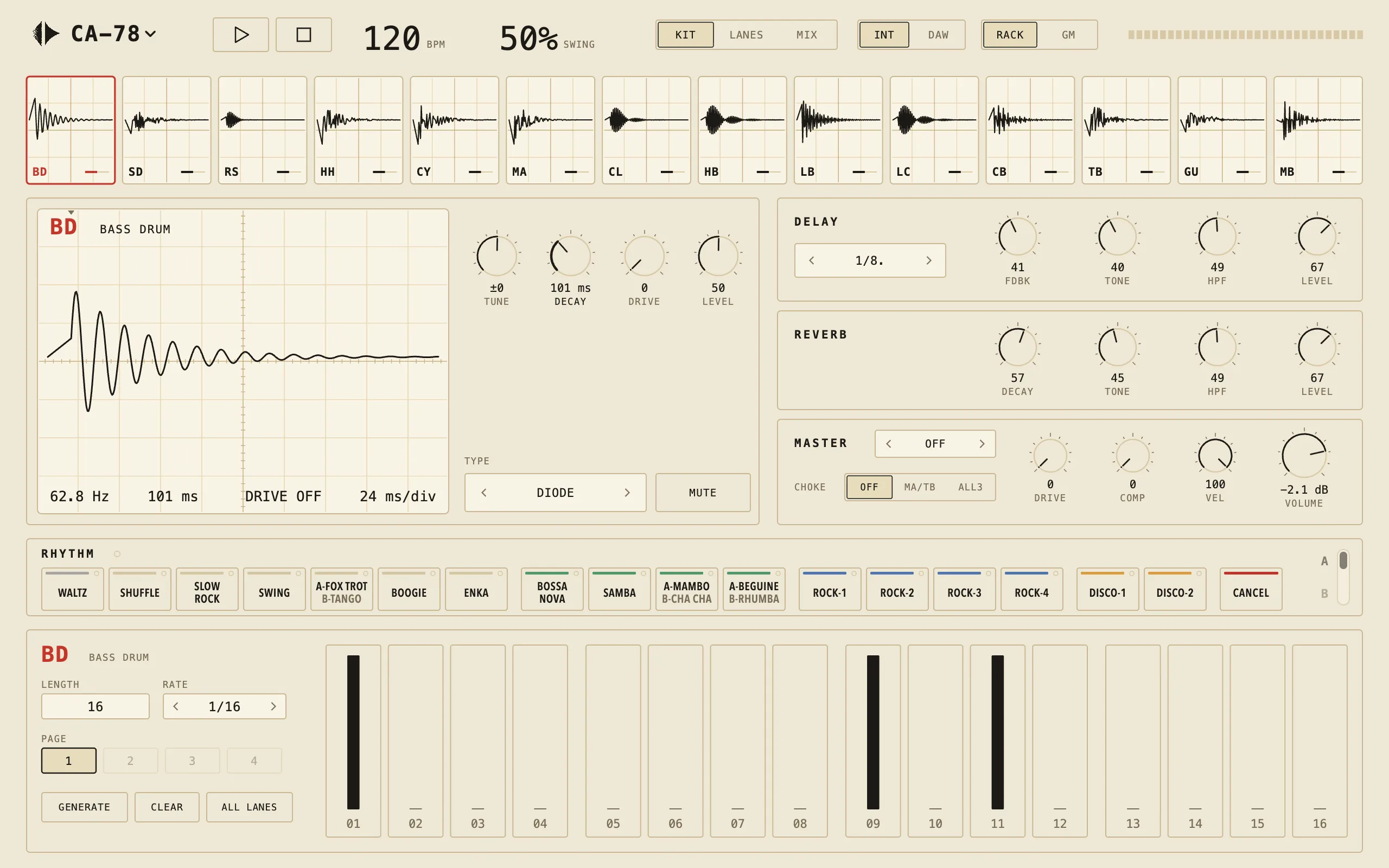The width and height of the screenshot is (1389, 868).
Task: Open pattern page 1
Action: coord(69,761)
